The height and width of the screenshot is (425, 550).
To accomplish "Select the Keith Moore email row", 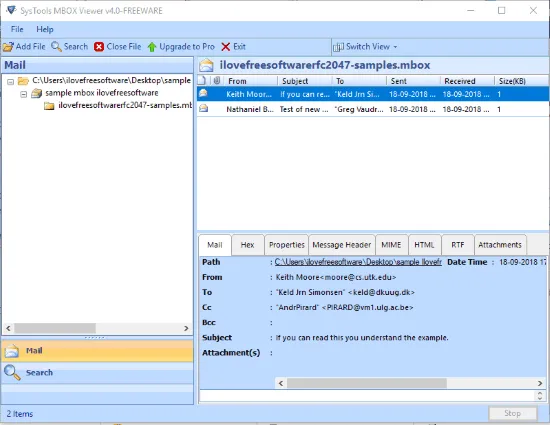I will tap(373, 94).
